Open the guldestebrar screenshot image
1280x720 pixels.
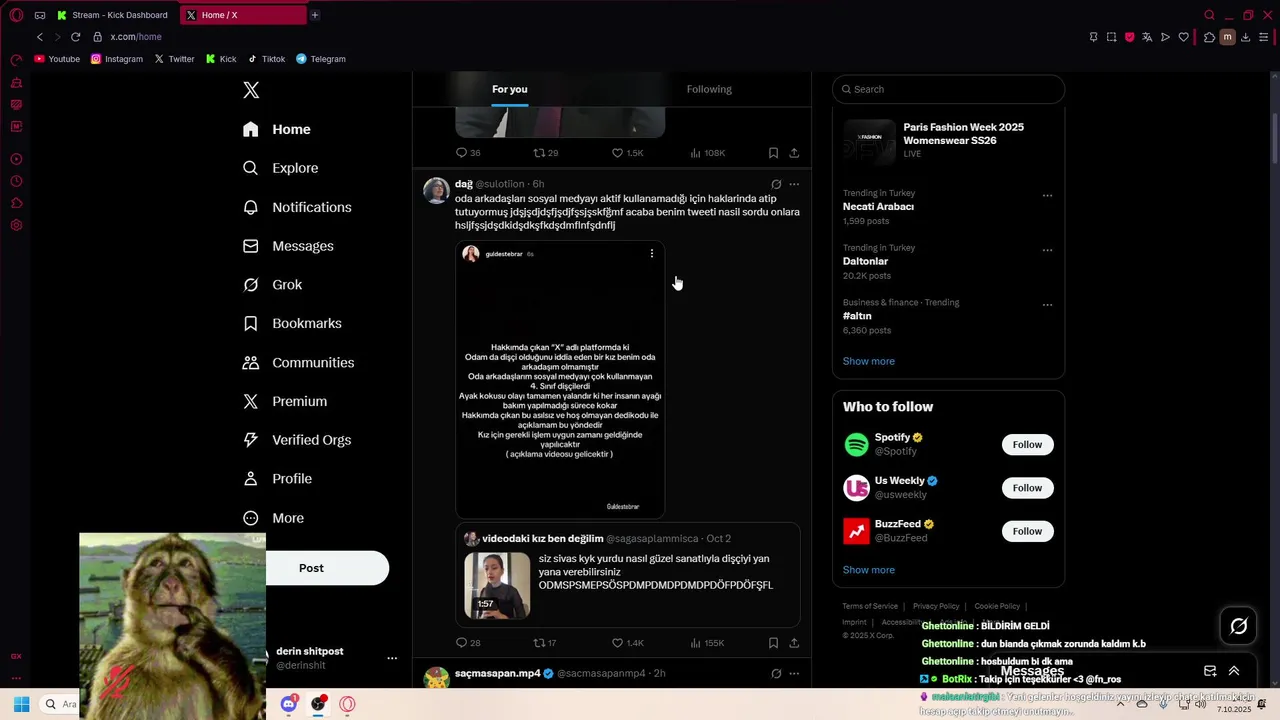(x=560, y=380)
